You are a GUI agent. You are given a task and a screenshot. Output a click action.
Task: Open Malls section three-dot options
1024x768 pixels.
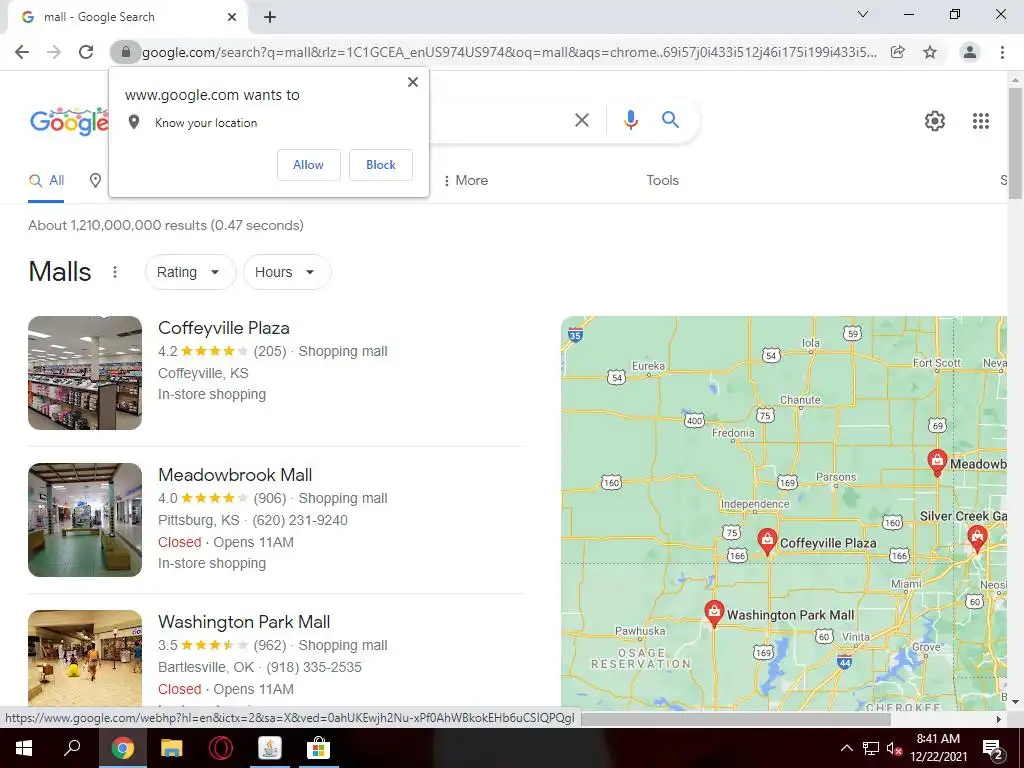115,272
